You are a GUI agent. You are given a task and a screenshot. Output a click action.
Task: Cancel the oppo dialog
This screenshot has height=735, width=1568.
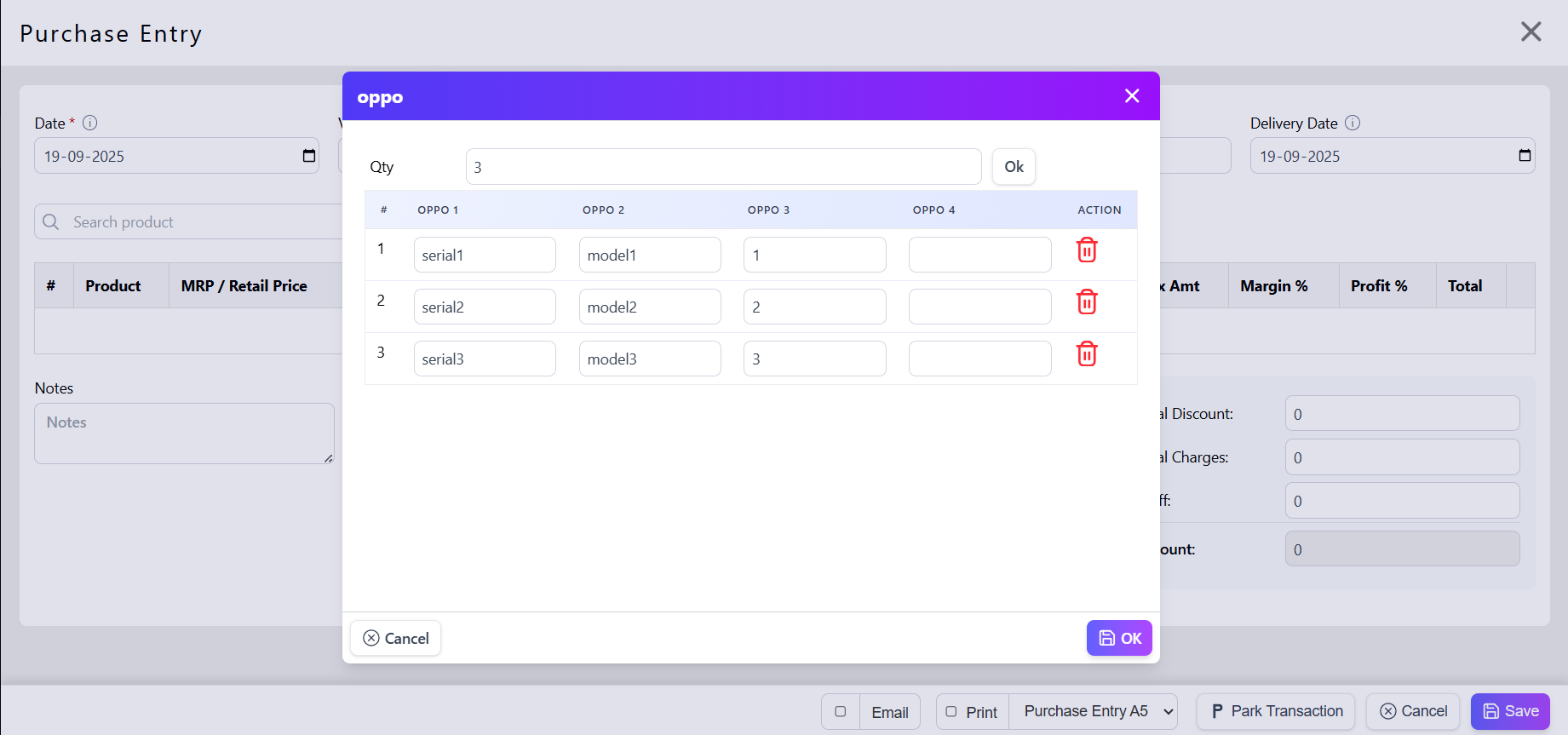pyautogui.click(x=396, y=638)
